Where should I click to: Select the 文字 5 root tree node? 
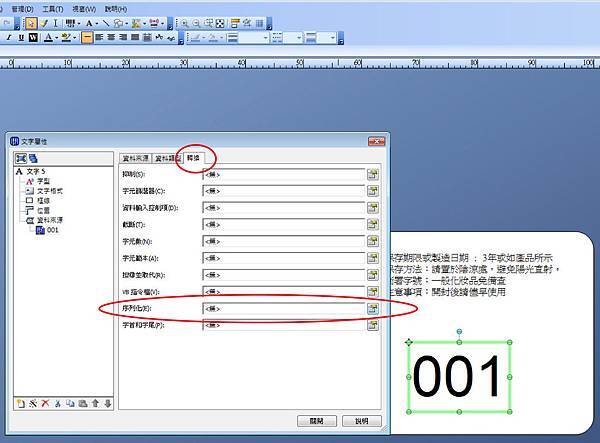tap(36, 171)
